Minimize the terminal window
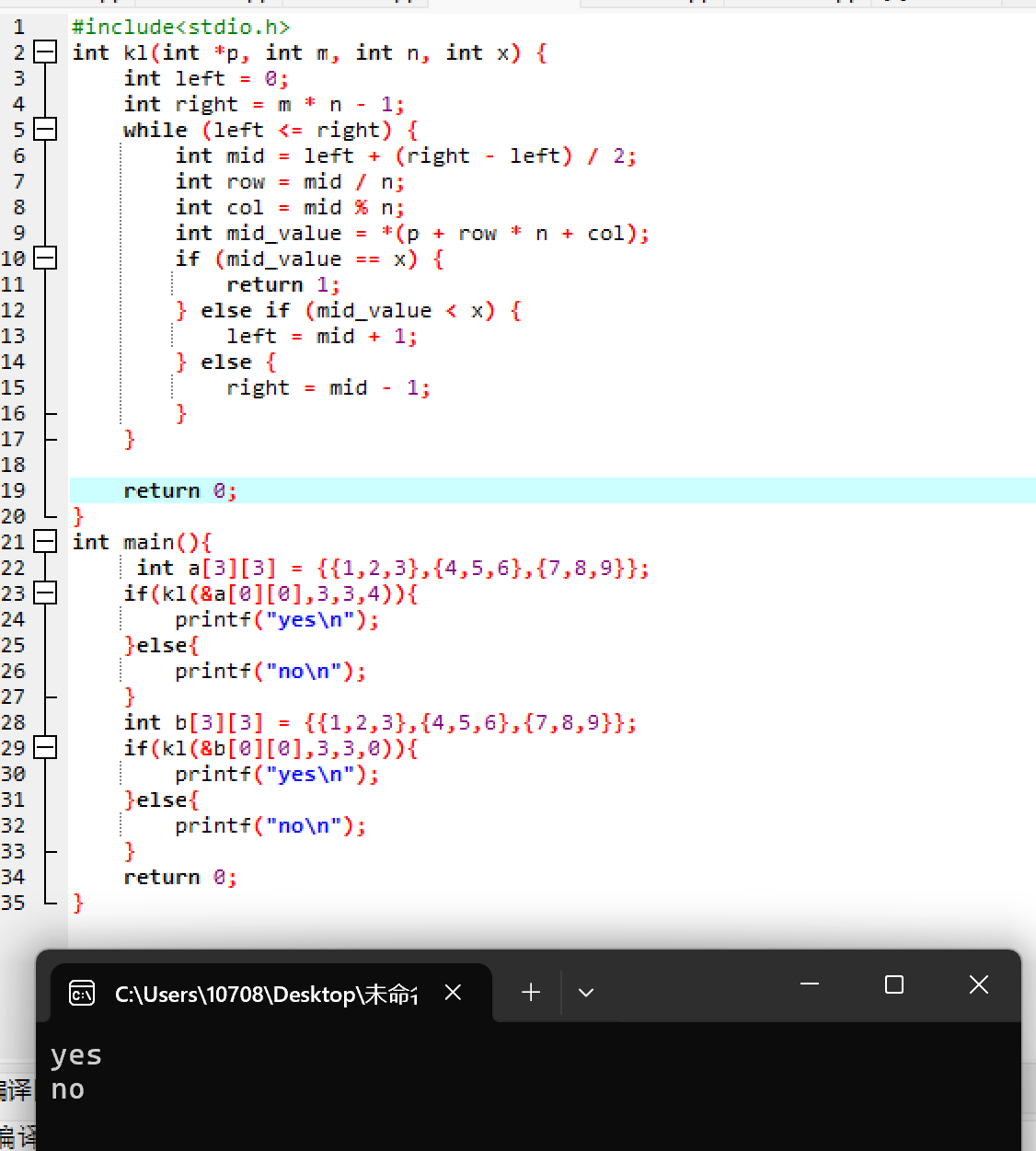The image size is (1036, 1151). point(810,984)
